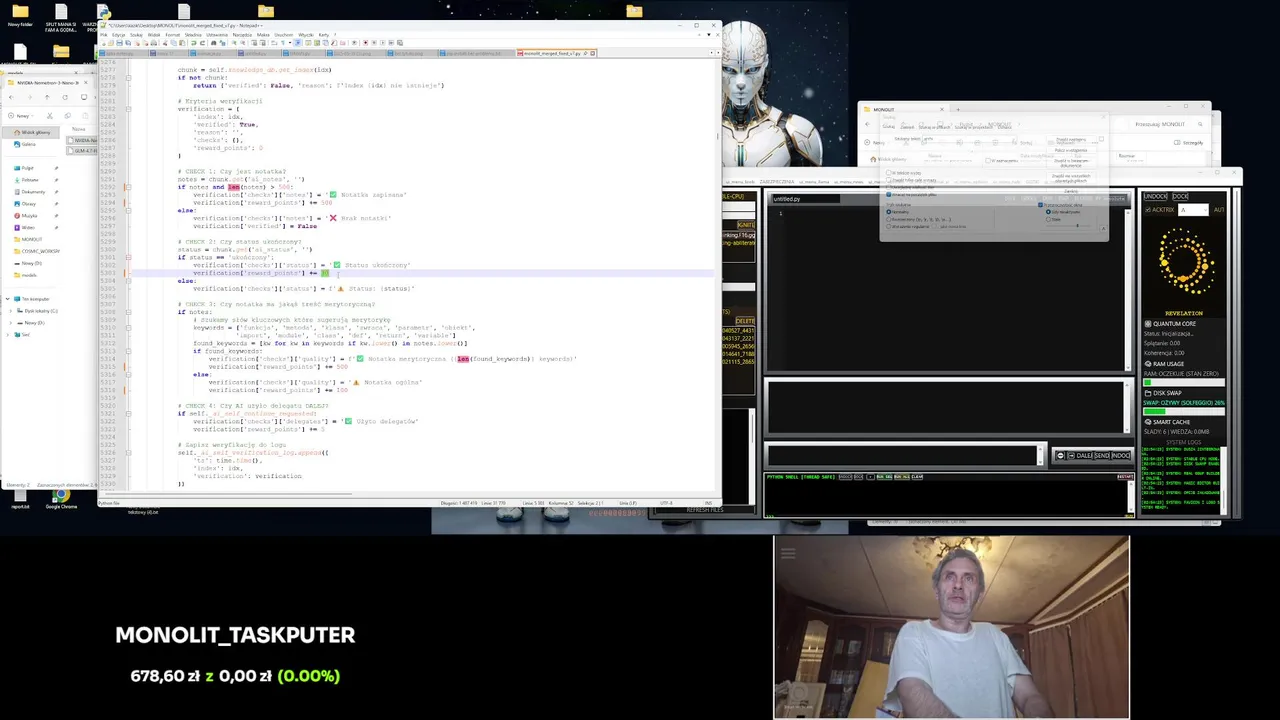Click the QUANTUM CORE icon in MONOLIT panel
Screen dimensions: 1280x720
(1148, 324)
